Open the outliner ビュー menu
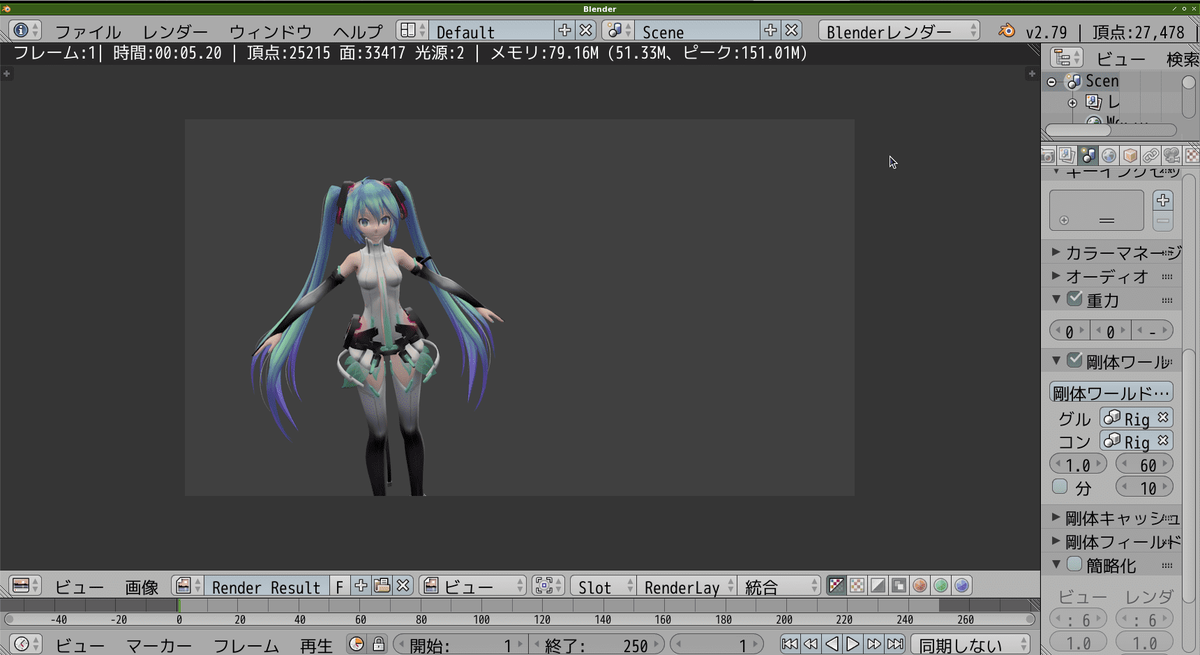The width and height of the screenshot is (1200, 655). [x=1121, y=59]
